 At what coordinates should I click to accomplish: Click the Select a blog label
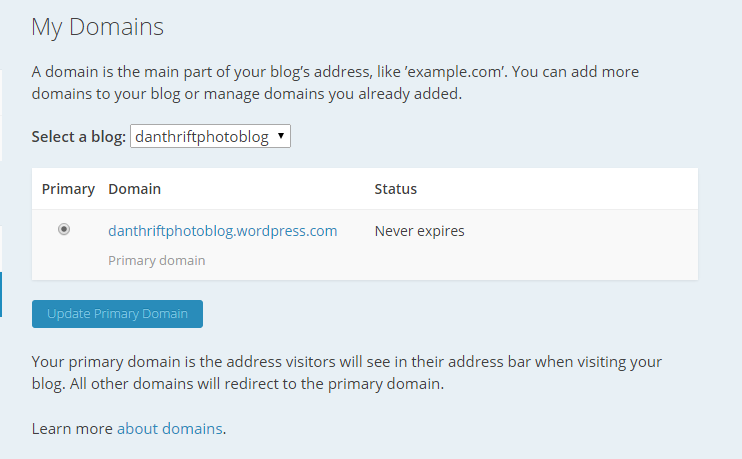click(x=79, y=137)
